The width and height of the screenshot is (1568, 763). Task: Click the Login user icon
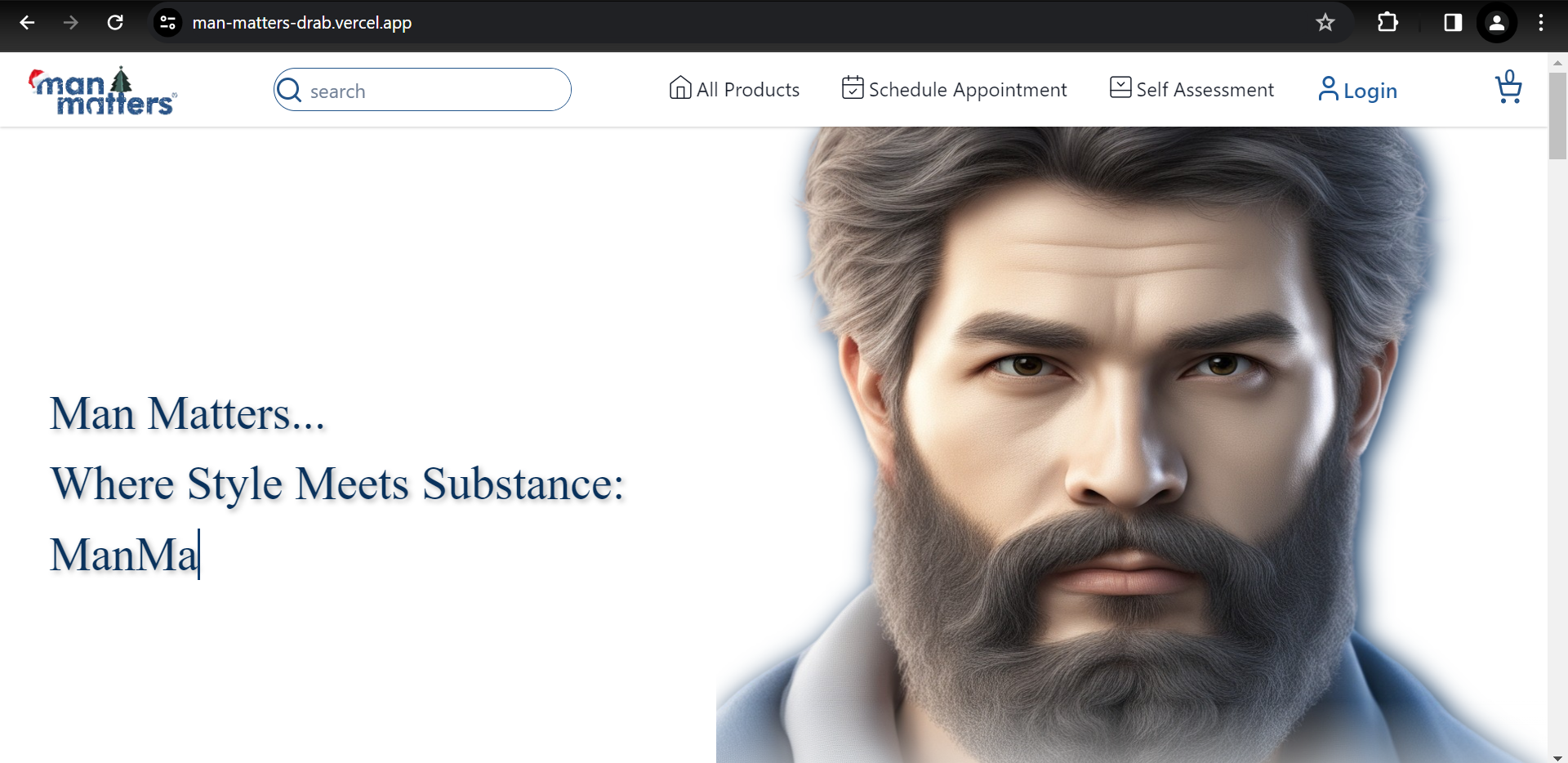1329,89
